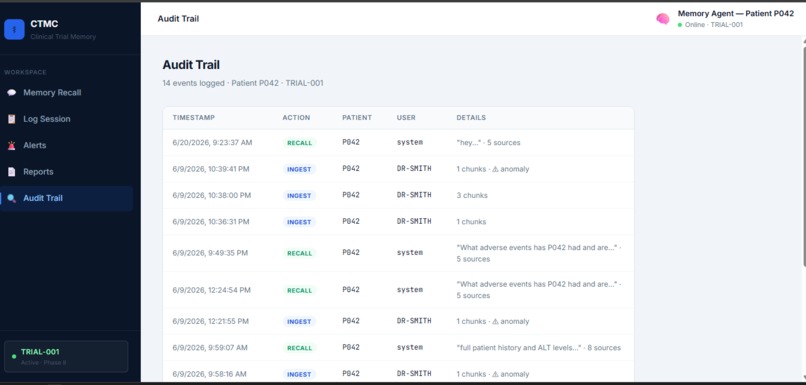Click the CTMC blue logo icon
Viewport: 806px width, 385px height.
tap(14, 29)
